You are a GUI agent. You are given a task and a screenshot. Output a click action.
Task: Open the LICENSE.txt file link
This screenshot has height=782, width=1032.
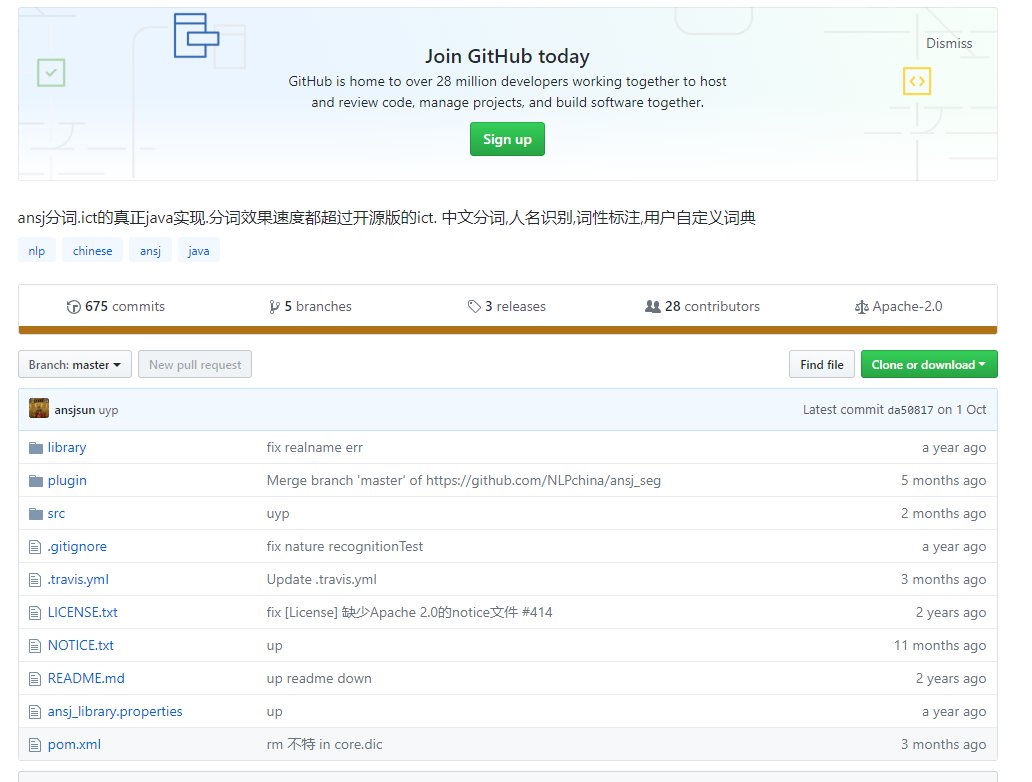82,612
